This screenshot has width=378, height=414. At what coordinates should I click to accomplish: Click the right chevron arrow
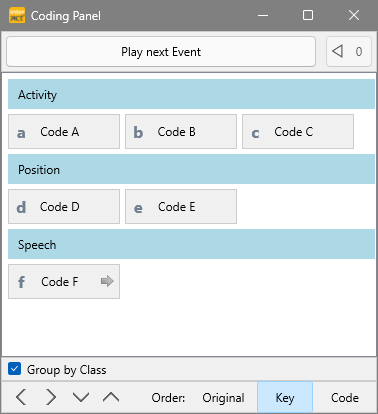coord(51,397)
